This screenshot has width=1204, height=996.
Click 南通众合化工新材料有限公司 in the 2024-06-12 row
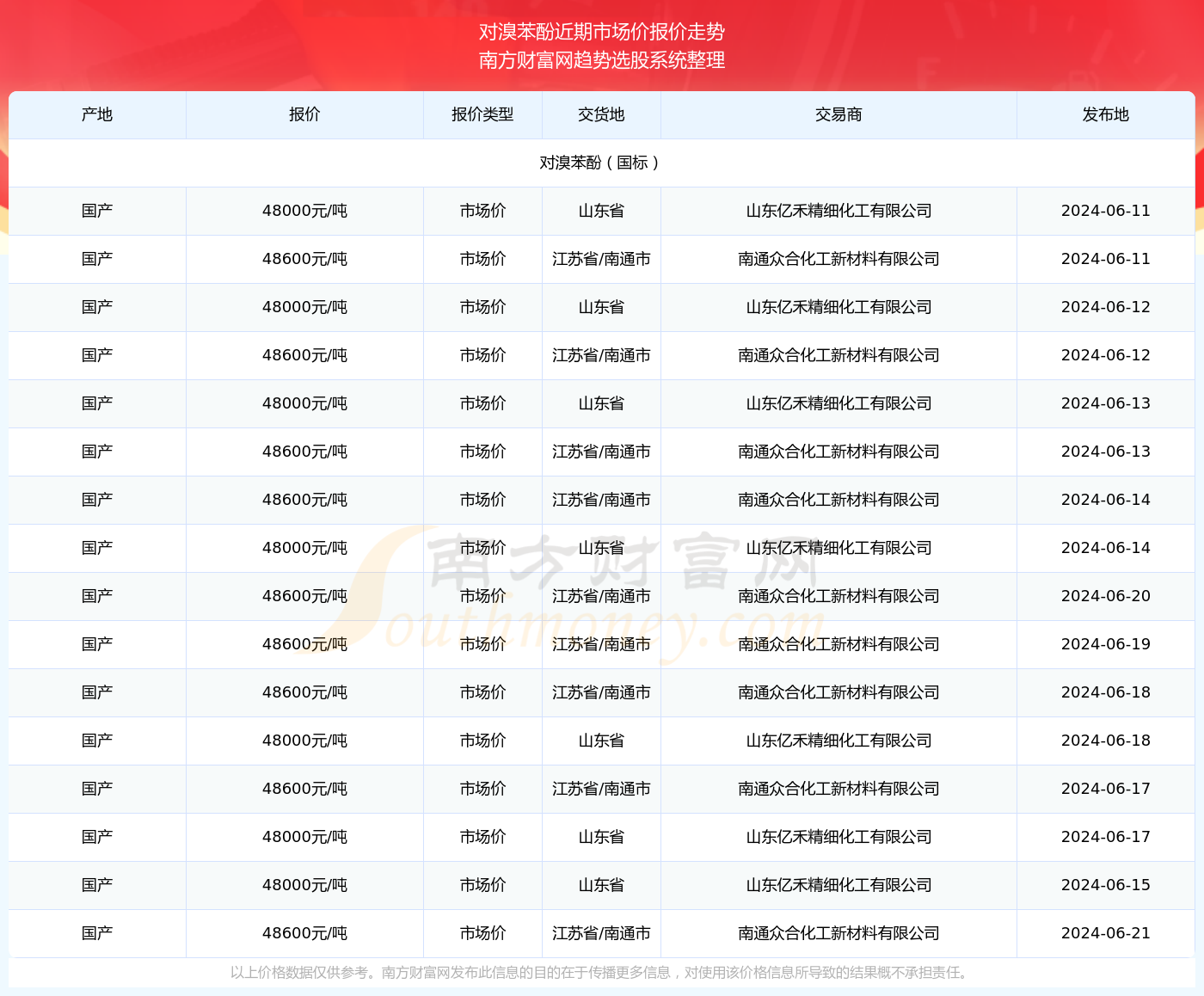tap(838, 355)
